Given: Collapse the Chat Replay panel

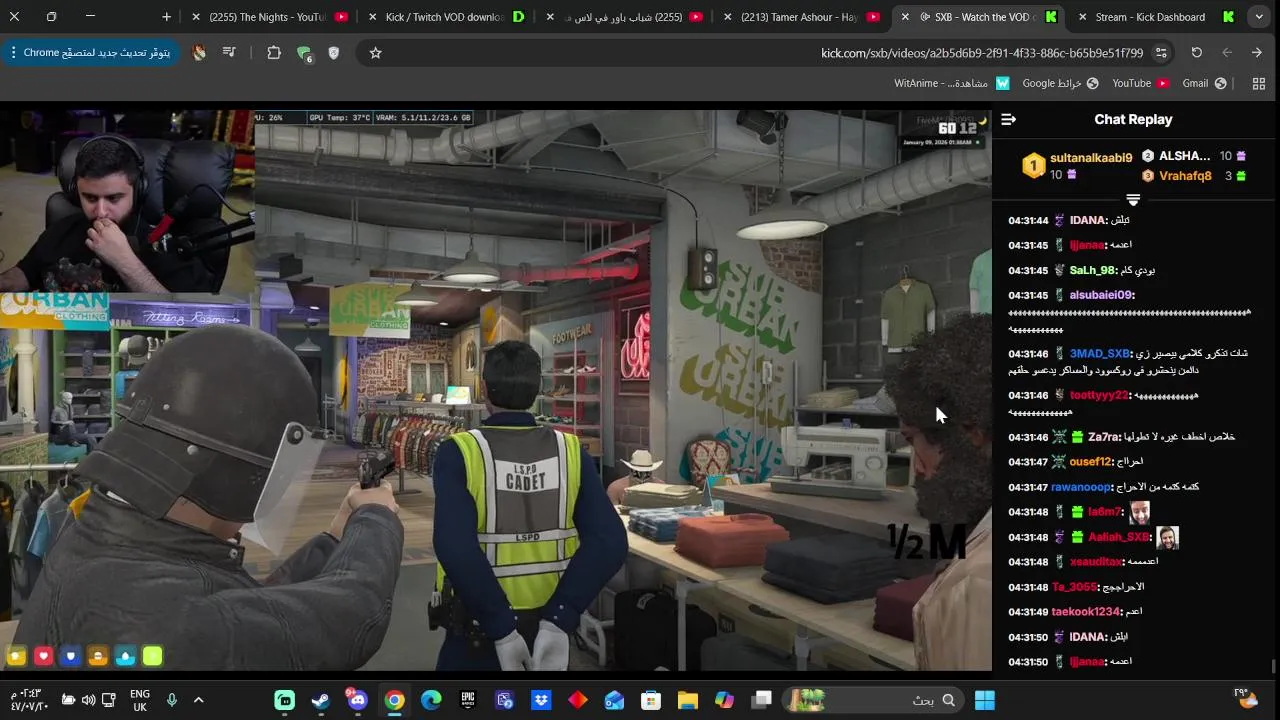Looking at the screenshot, I should (1008, 119).
